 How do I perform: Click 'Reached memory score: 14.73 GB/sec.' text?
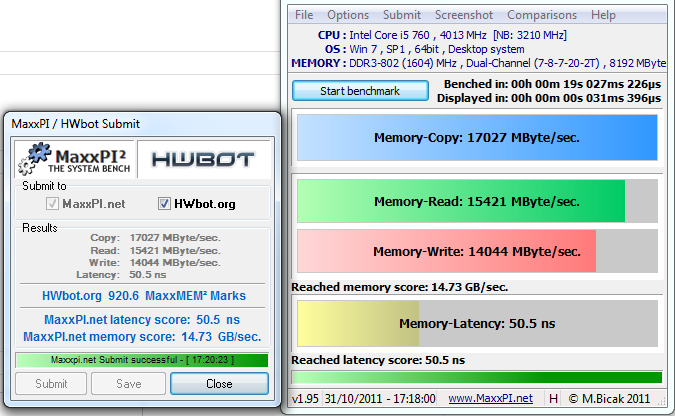click(x=399, y=287)
